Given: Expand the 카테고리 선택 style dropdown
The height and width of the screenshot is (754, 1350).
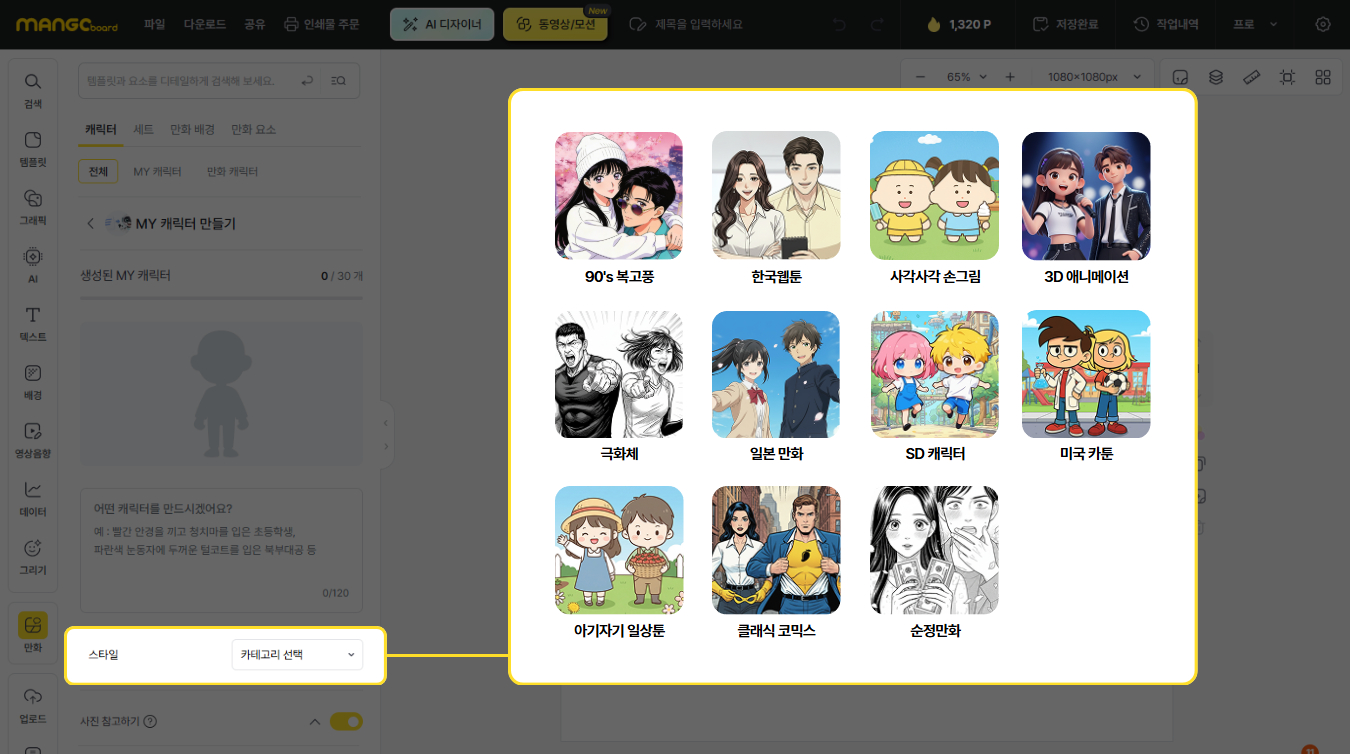Looking at the screenshot, I should click(297, 655).
